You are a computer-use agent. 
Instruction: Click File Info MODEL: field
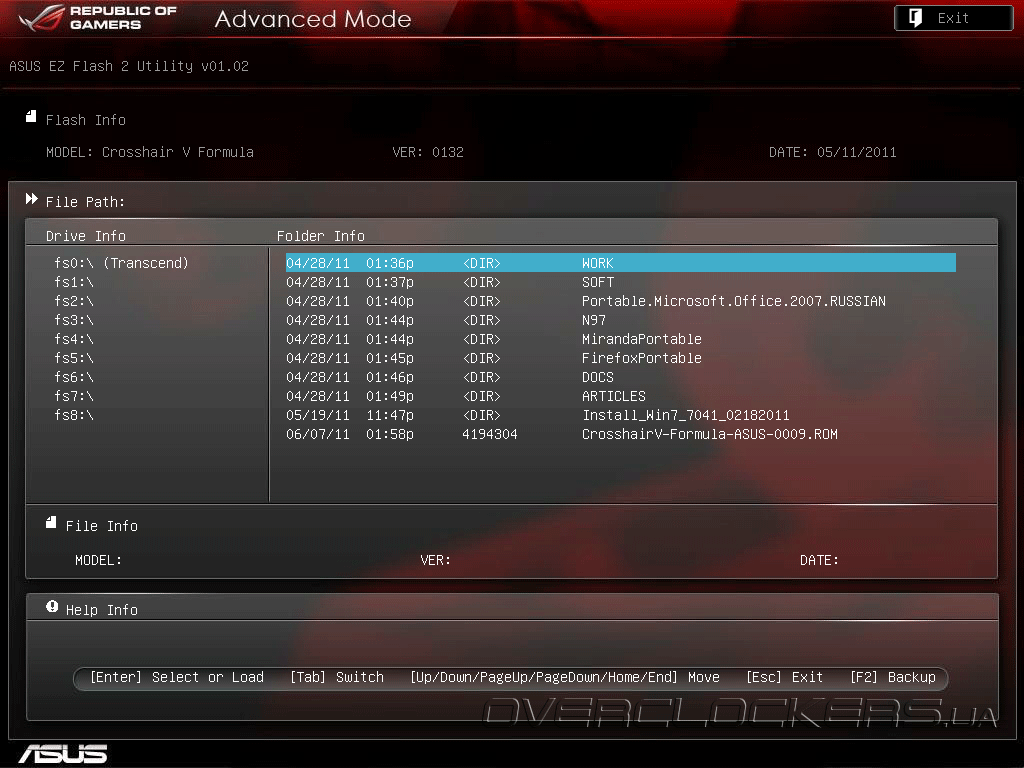pyautogui.click(x=98, y=560)
